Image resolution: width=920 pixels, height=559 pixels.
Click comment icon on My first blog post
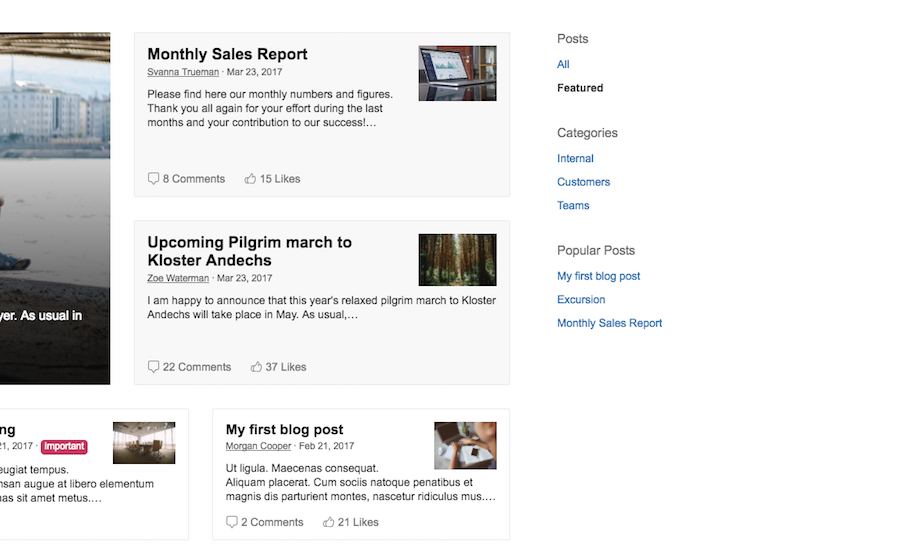click(232, 522)
